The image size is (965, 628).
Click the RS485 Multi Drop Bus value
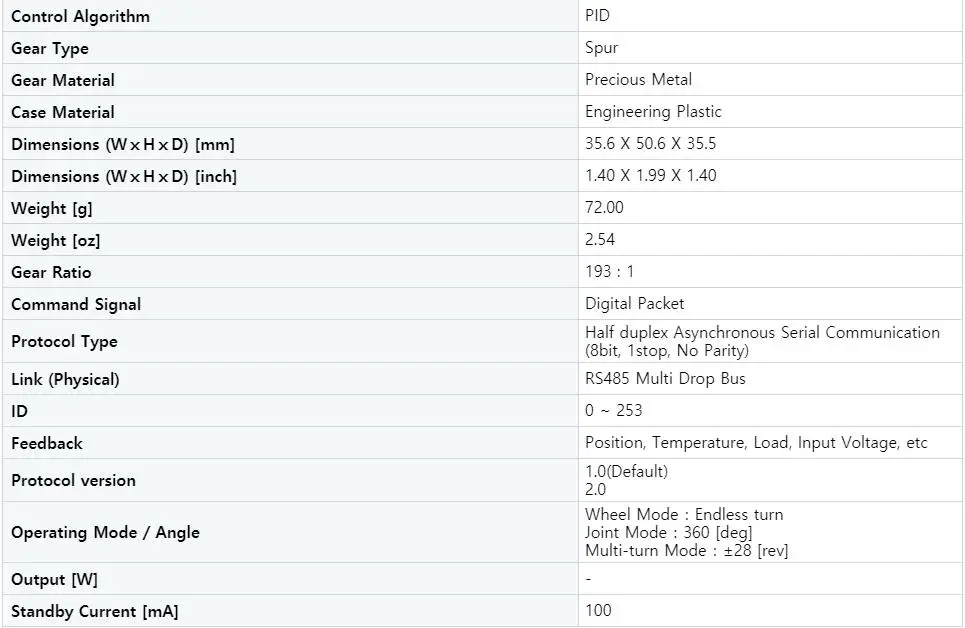click(665, 379)
